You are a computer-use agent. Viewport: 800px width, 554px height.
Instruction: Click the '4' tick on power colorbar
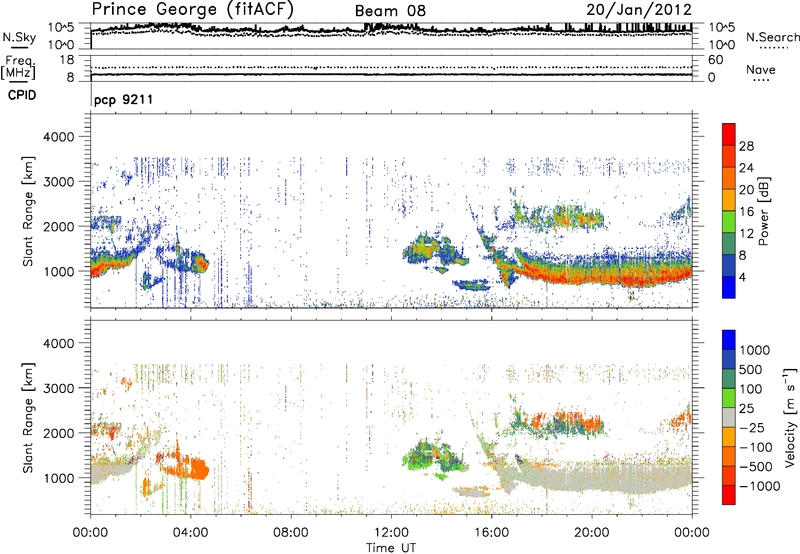click(x=742, y=277)
